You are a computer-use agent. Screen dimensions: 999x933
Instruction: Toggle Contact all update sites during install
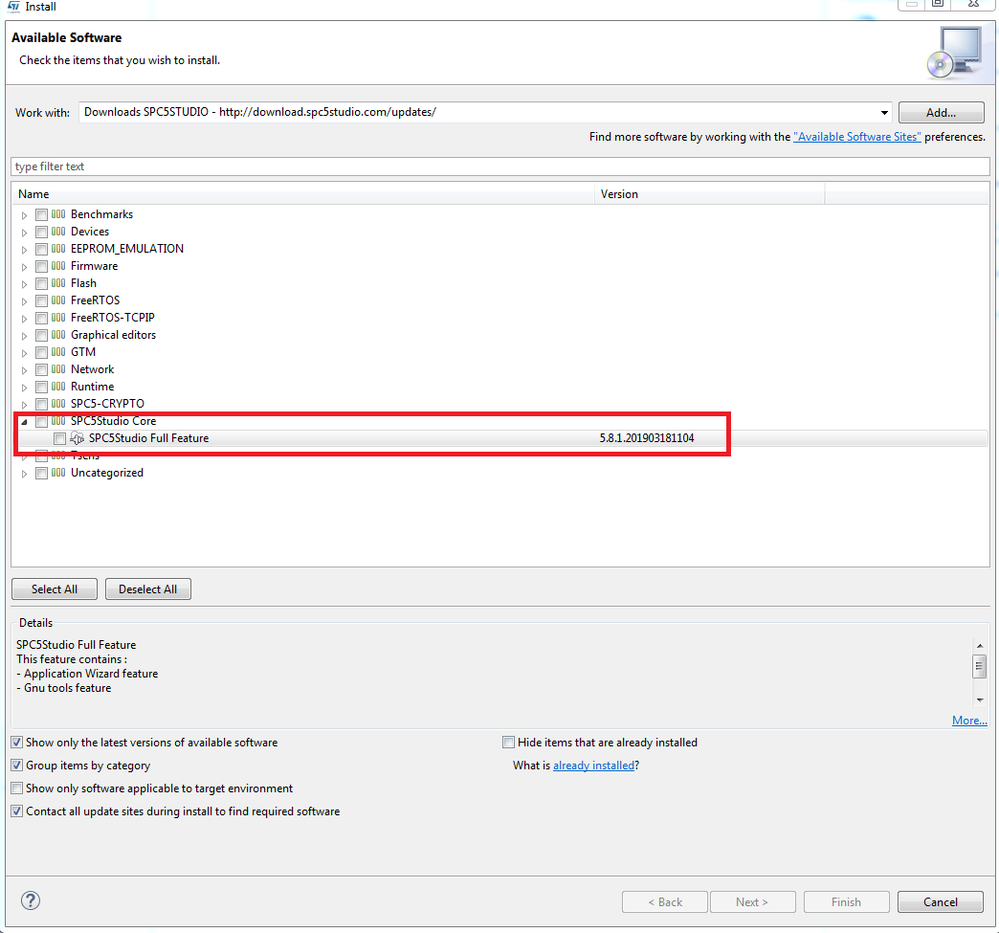(x=17, y=811)
